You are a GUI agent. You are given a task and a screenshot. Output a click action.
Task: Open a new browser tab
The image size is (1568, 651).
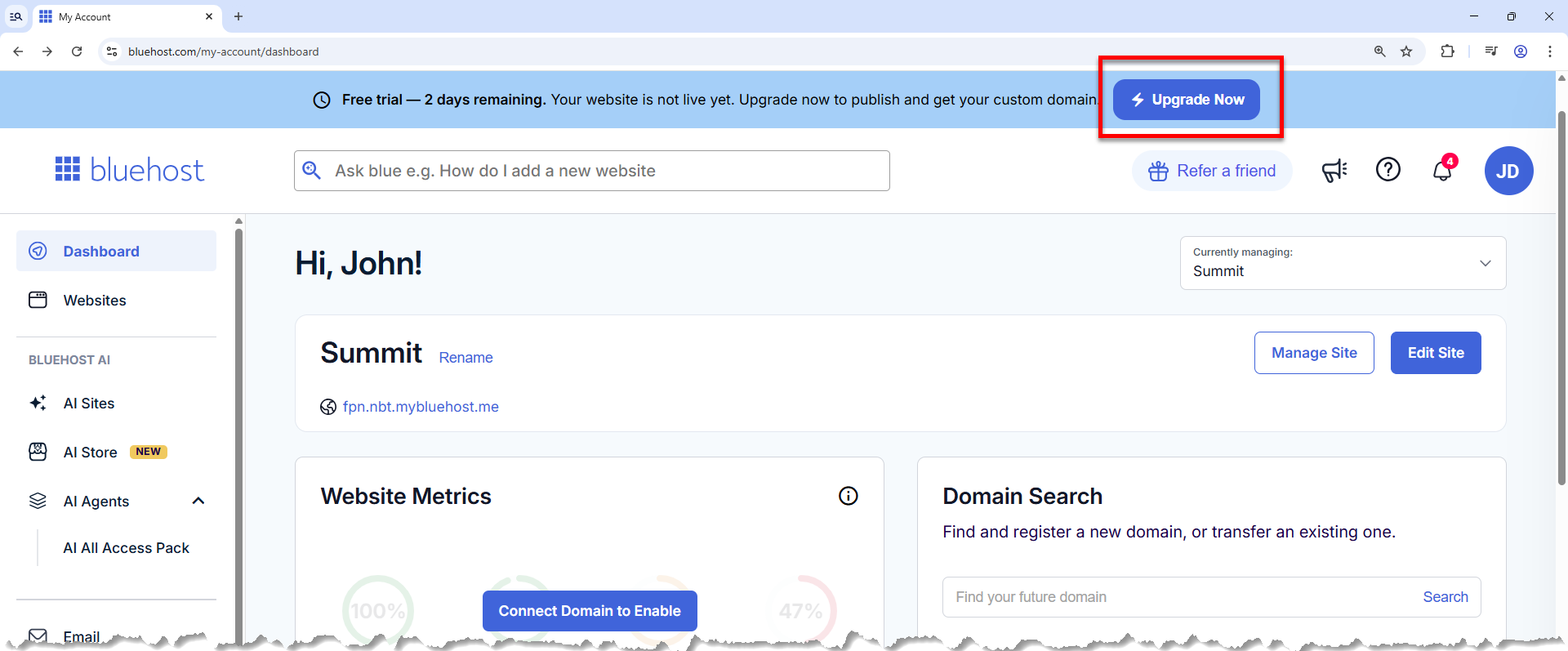coord(238,16)
